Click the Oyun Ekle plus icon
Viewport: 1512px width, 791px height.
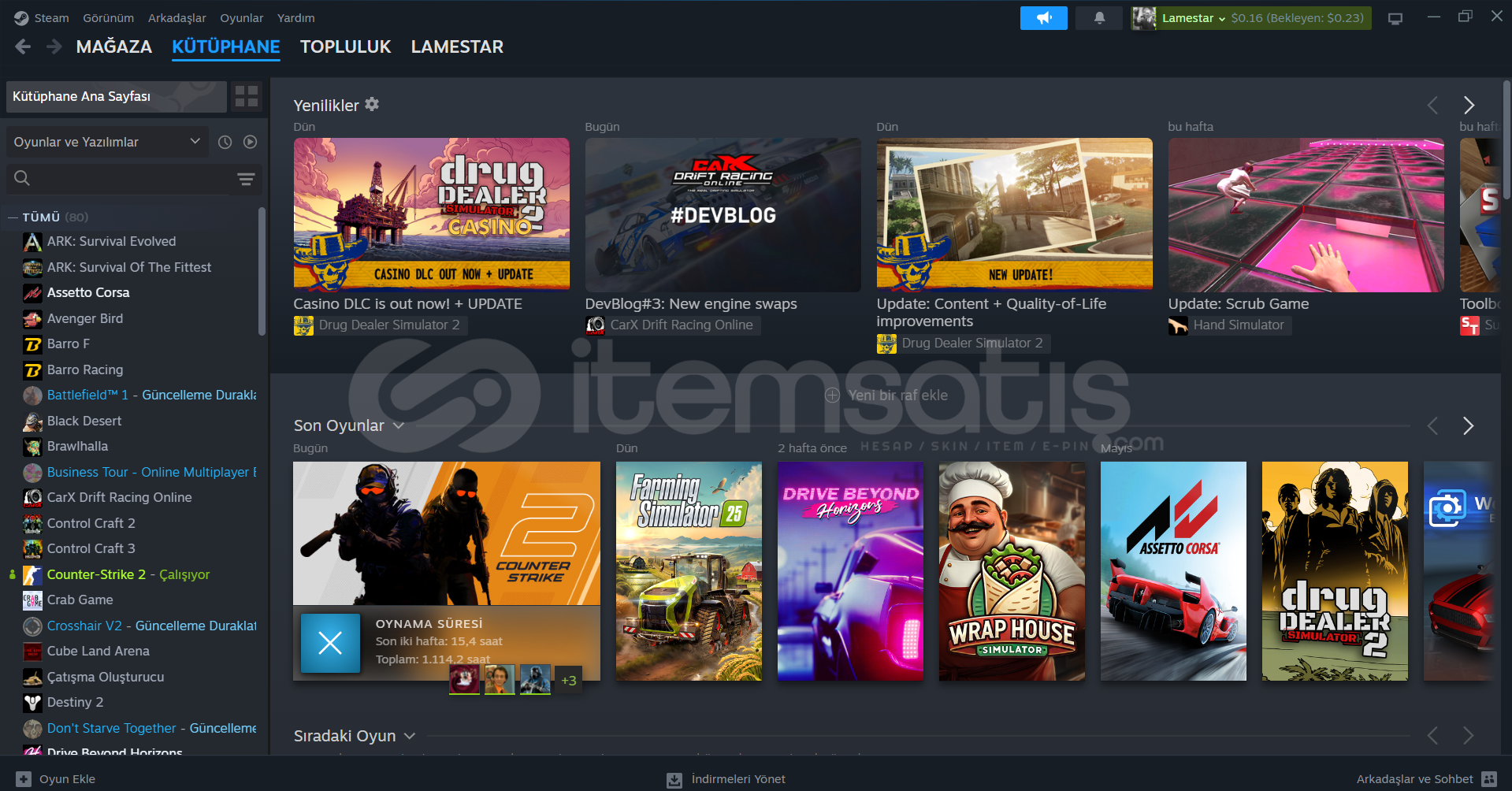coord(24,779)
